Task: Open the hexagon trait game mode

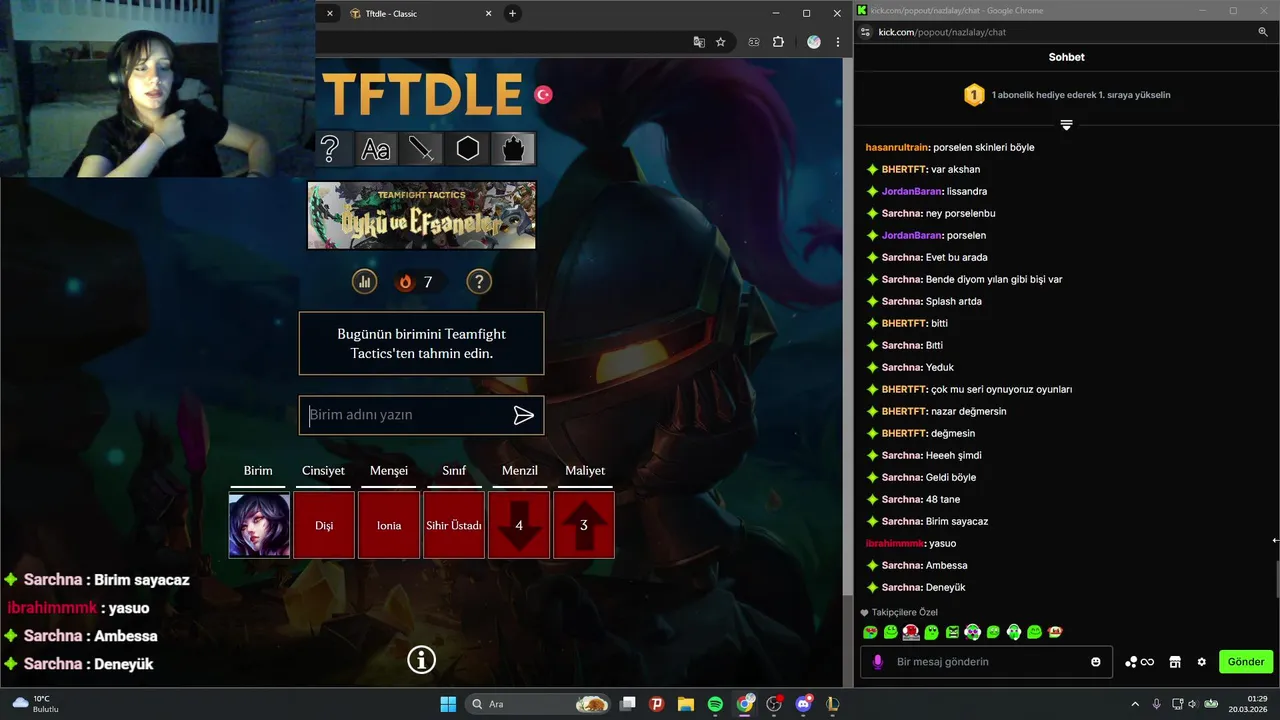Action: [x=467, y=149]
